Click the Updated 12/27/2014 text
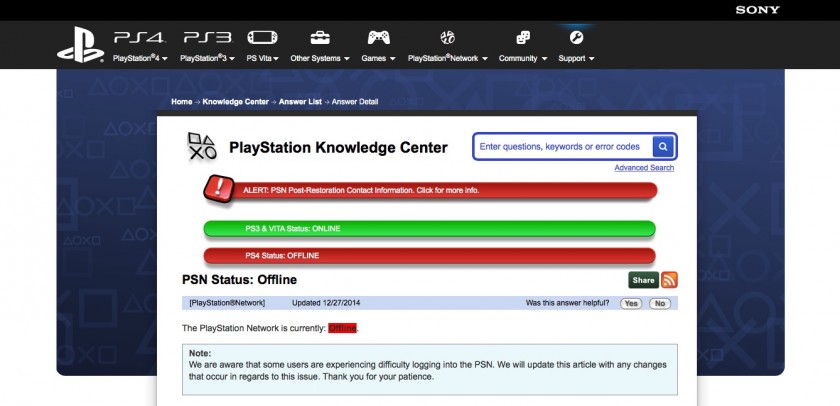840x406 pixels. pyautogui.click(x=326, y=303)
